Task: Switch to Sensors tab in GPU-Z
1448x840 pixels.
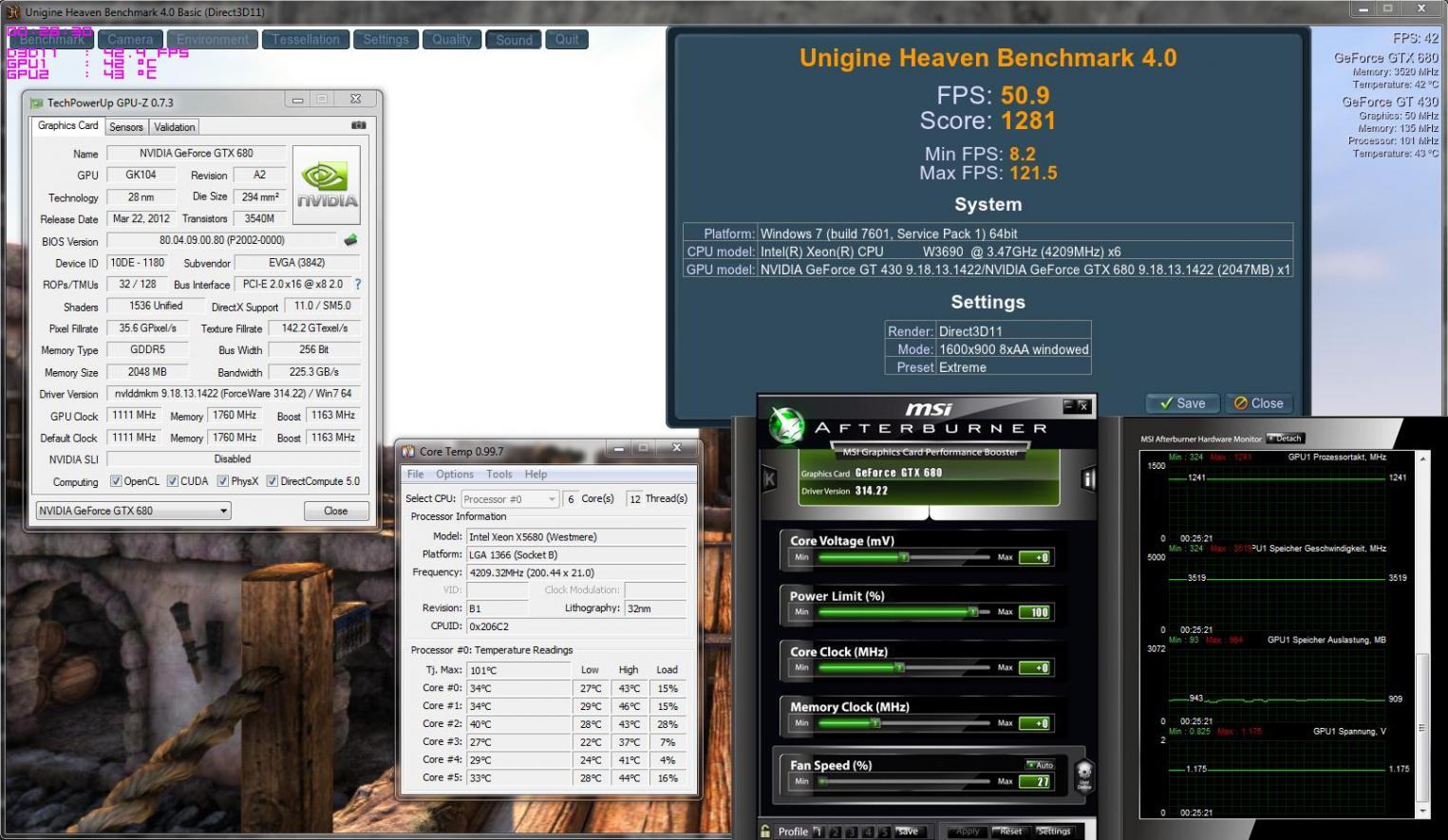Action: coord(126,127)
